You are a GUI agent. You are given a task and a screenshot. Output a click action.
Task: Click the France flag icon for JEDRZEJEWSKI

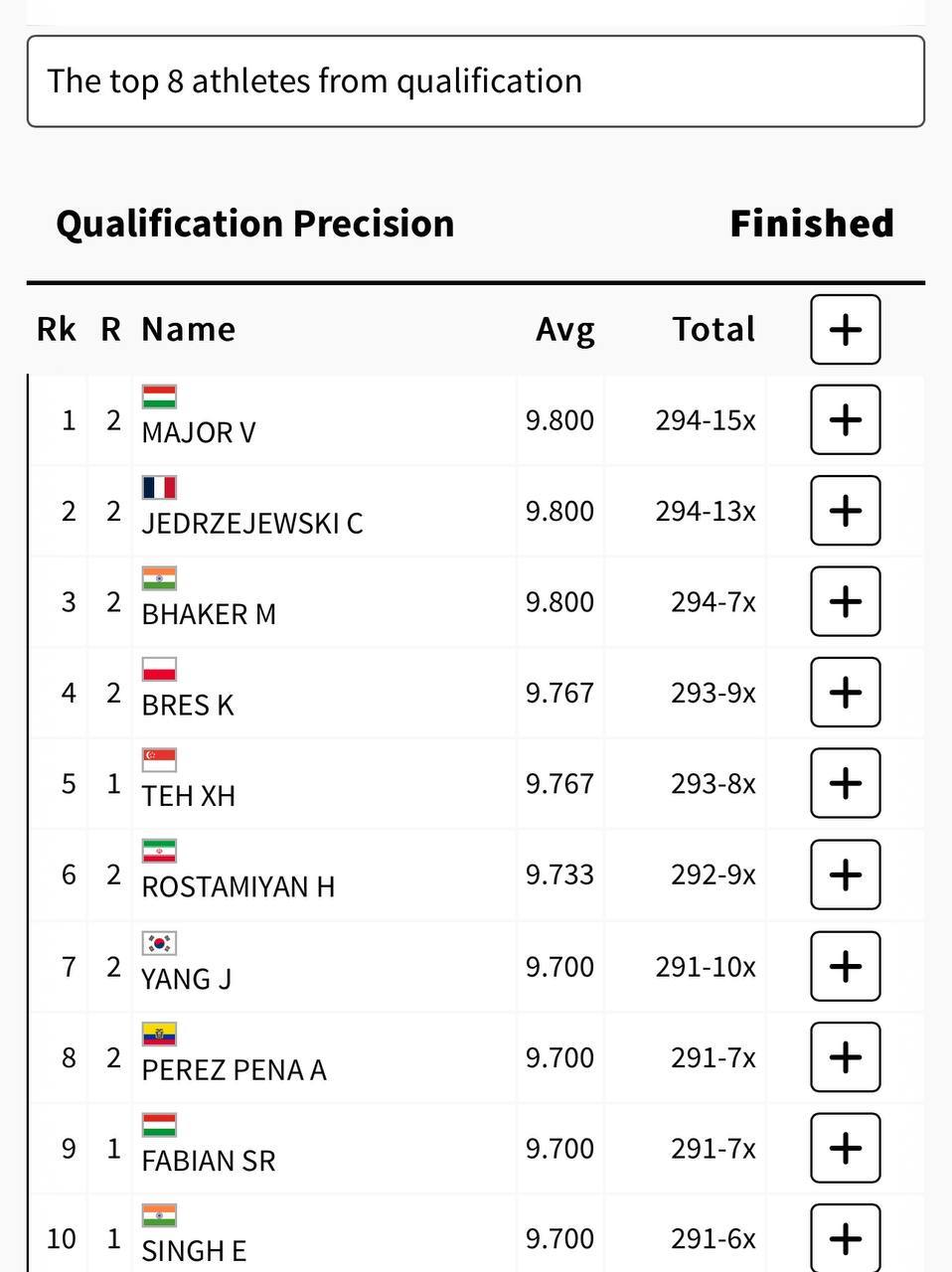point(159,487)
